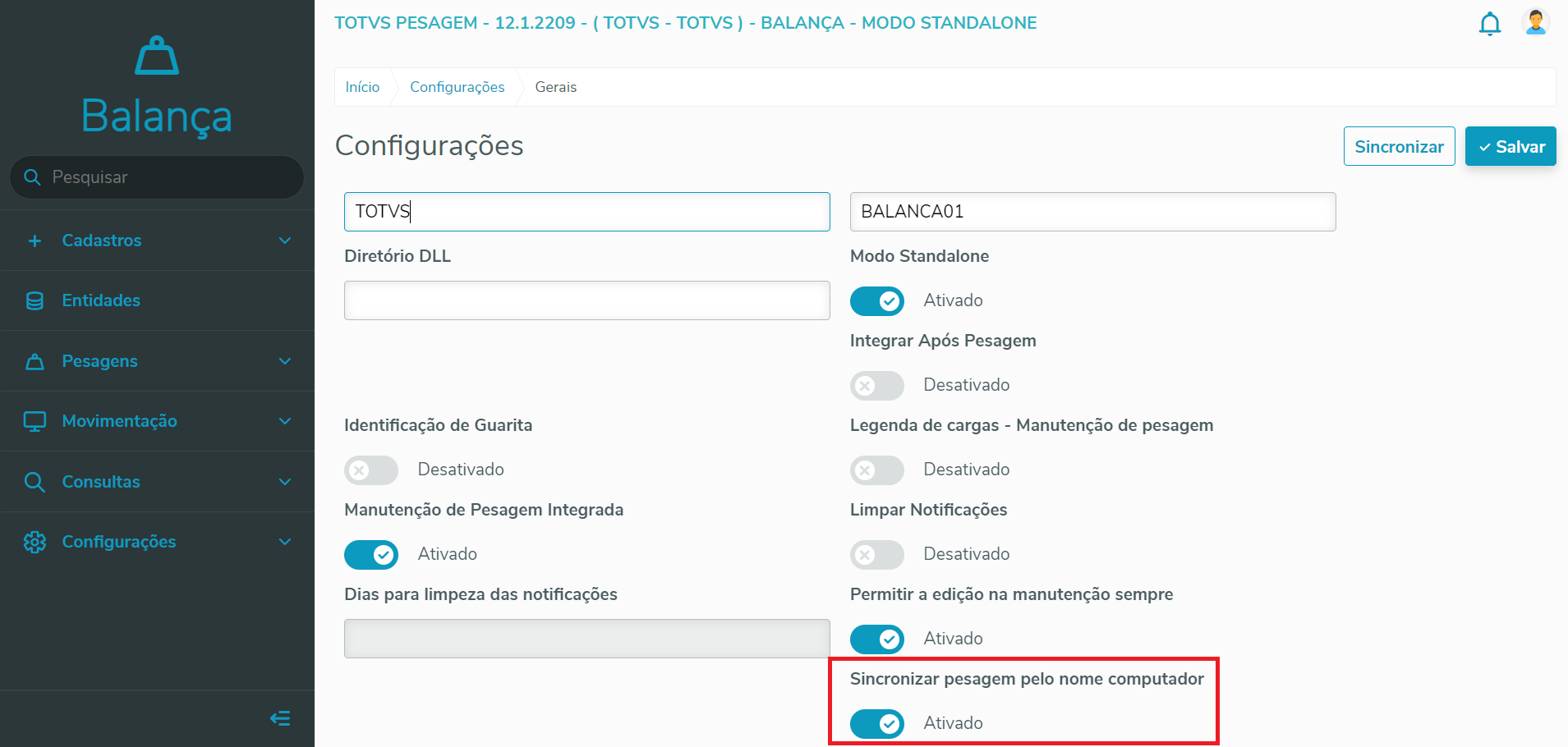
Task: Click the field containing TOTVS
Action: (x=587, y=212)
